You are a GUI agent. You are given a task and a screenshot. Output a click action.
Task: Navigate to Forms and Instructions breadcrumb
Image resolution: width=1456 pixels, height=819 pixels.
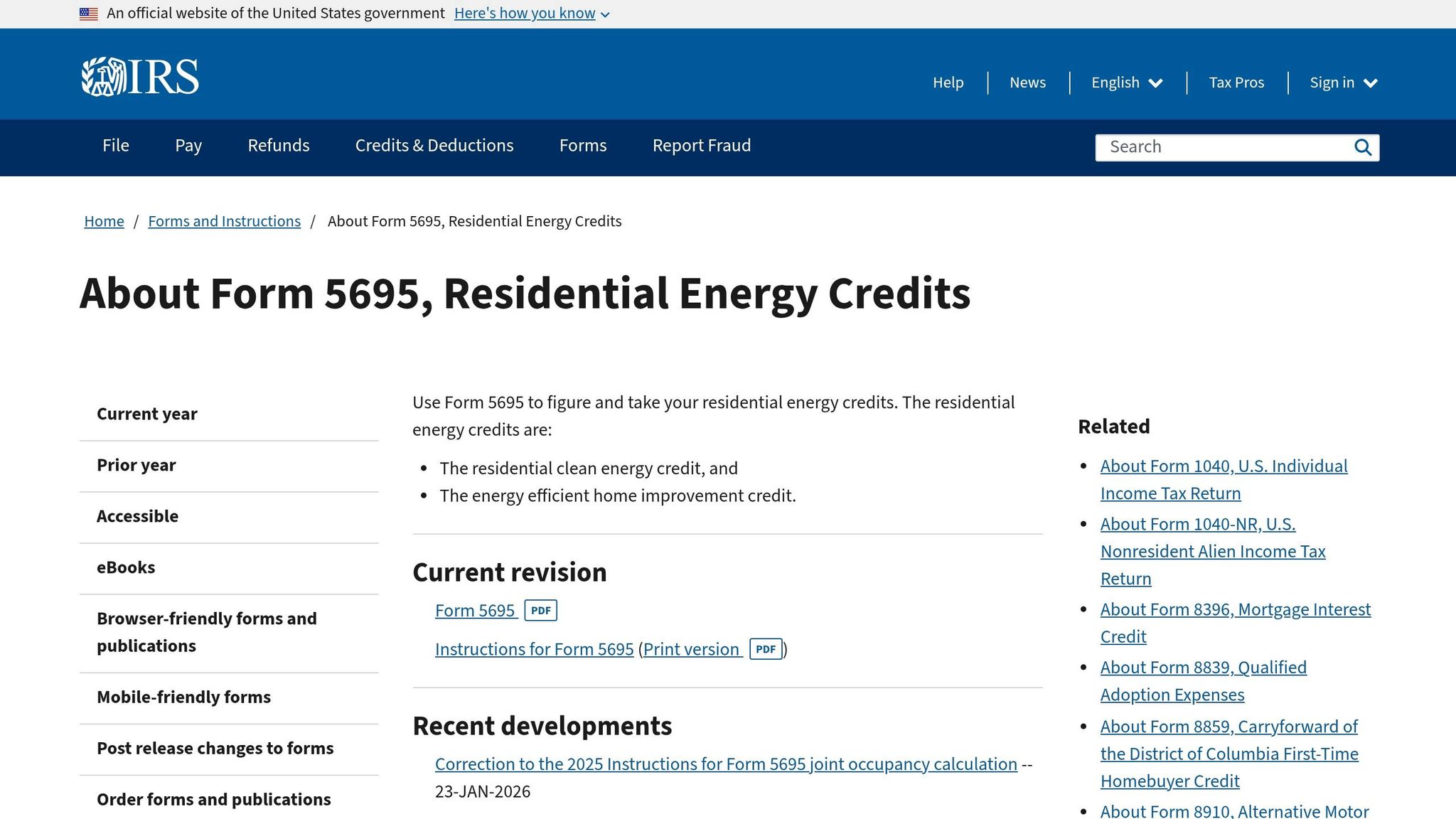coord(224,221)
